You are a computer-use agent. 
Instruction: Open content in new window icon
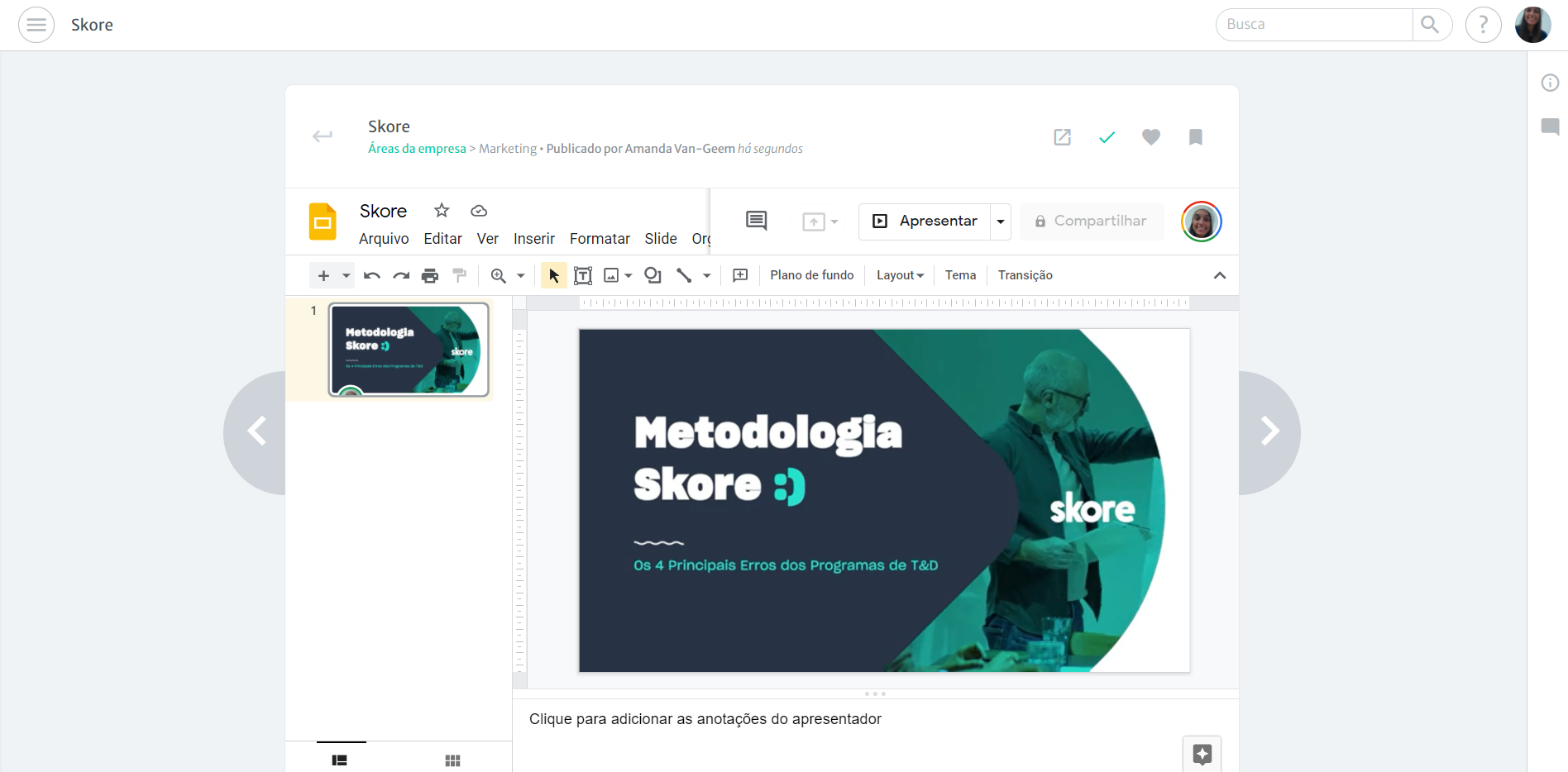(1063, 137)
